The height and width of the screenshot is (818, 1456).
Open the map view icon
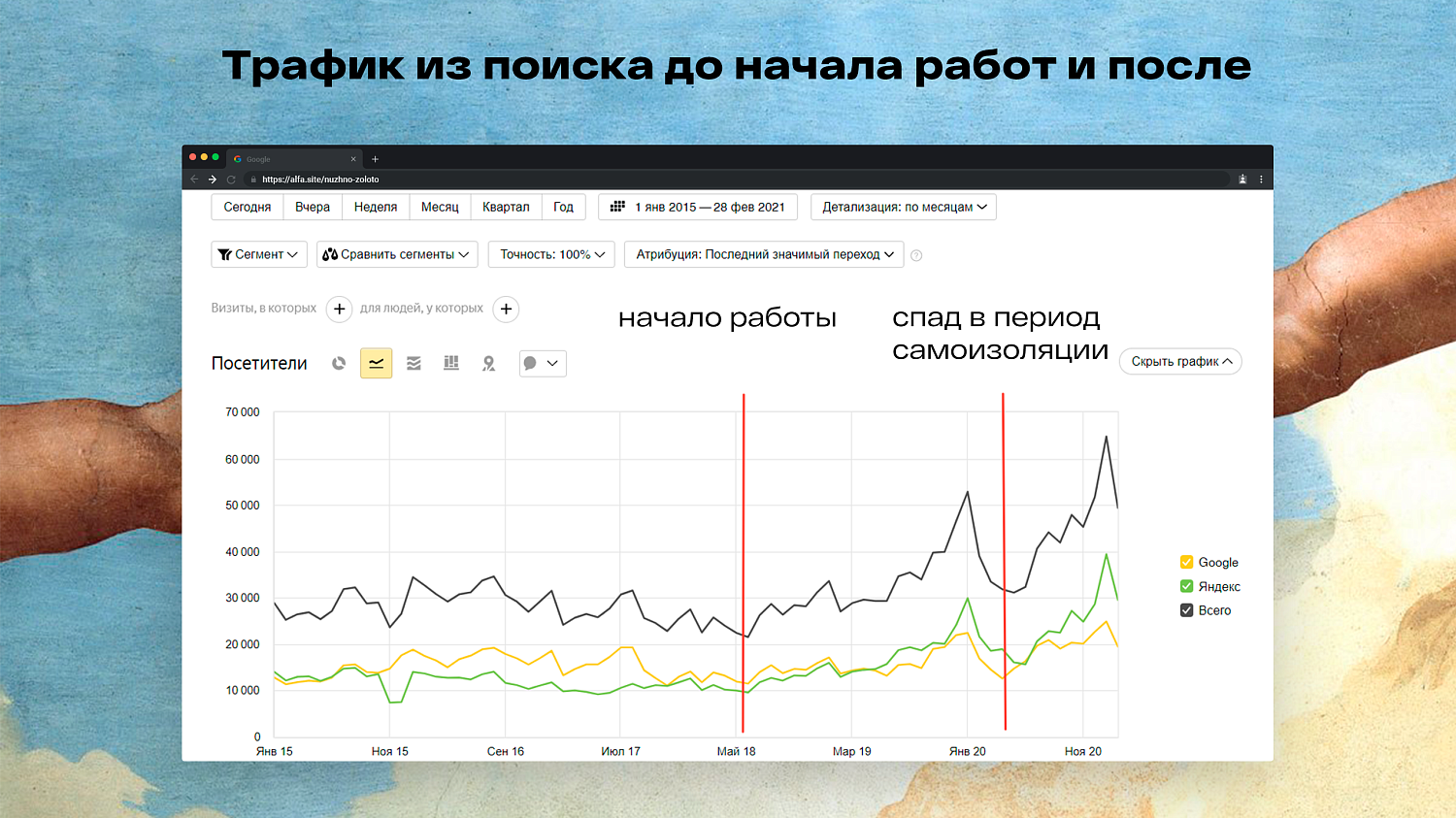click(x=488, y=363)
